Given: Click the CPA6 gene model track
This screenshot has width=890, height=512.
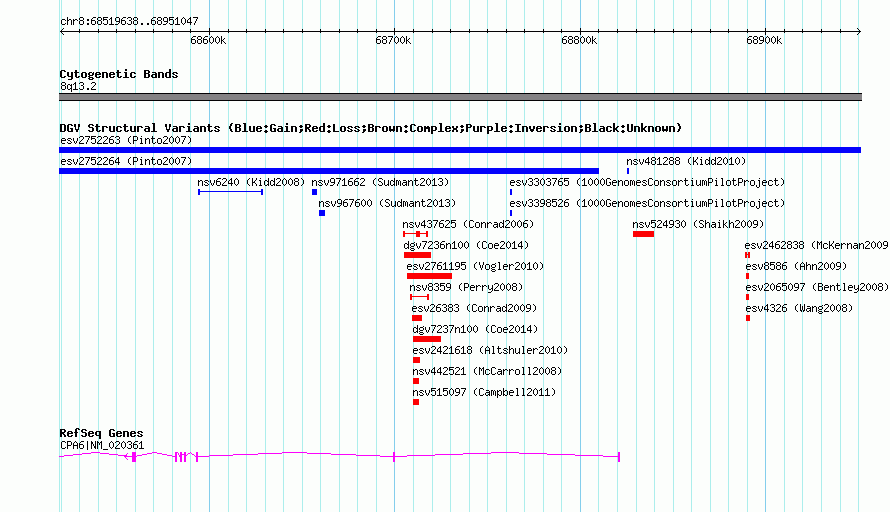Looking at the screenshot, I should click(339, 456).
